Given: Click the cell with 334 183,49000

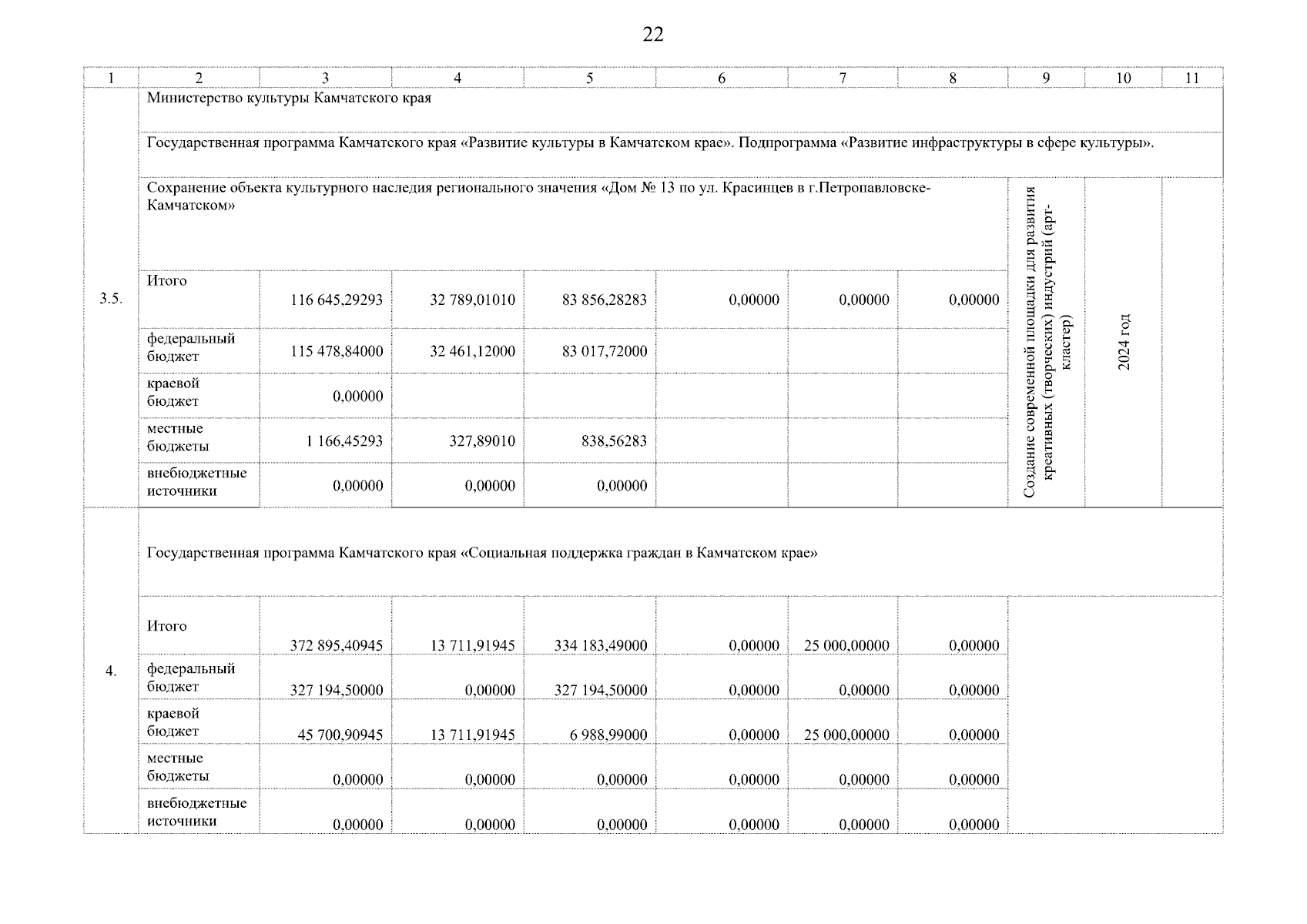Looking at the screenshot, I should click(600, 646).
